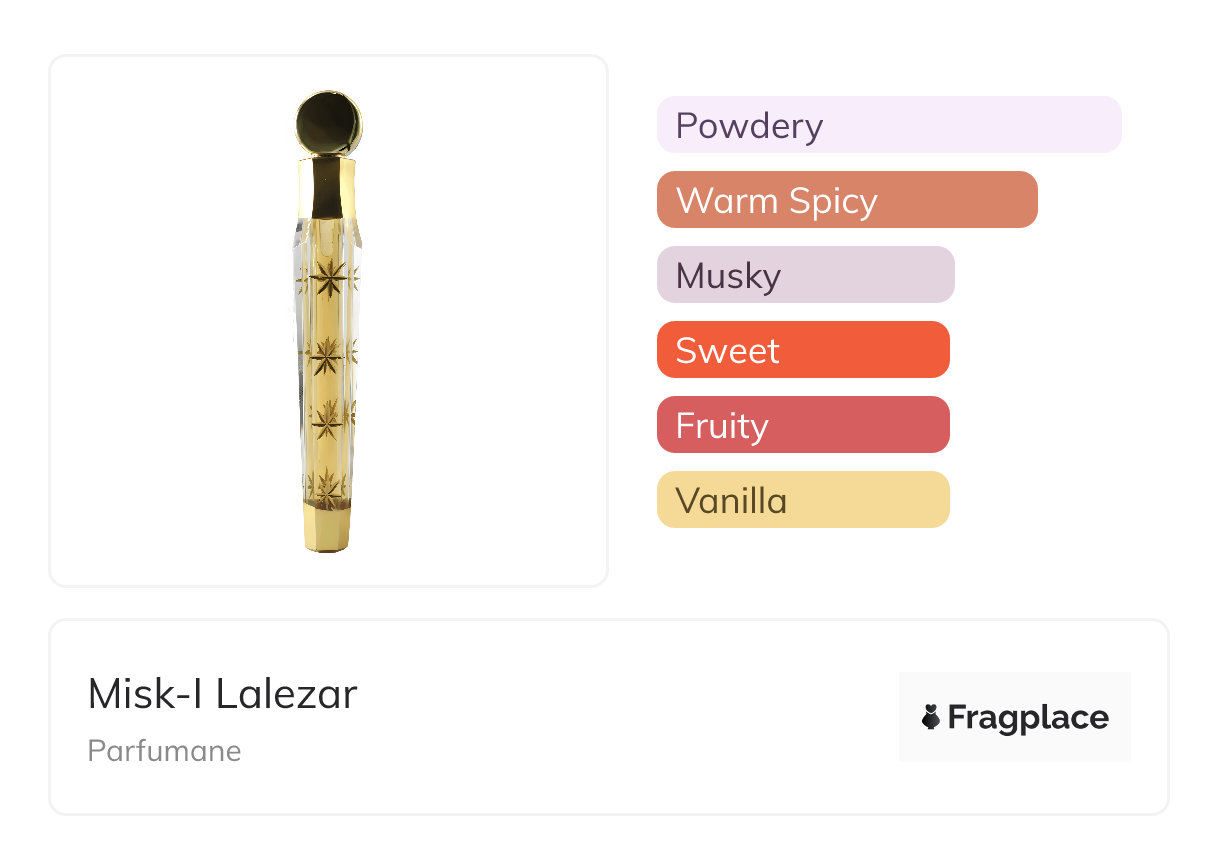Open the Parfumane brand link

(164, 751)
